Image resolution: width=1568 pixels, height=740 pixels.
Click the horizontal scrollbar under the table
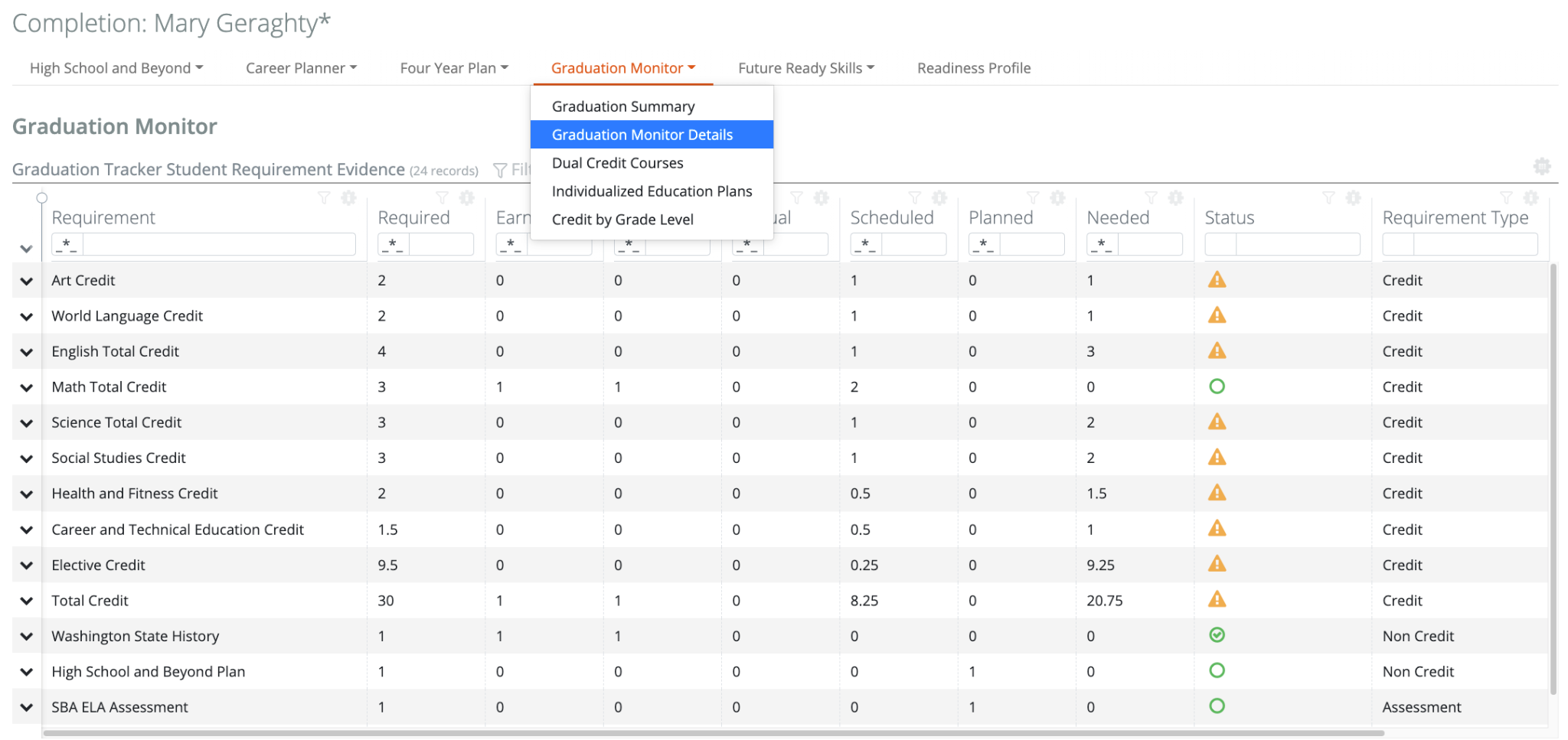click(x=713, y=733)
